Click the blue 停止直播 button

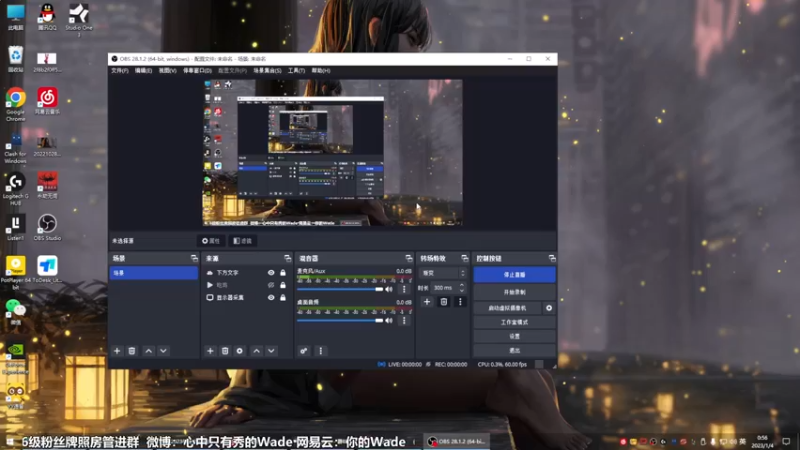click(x=514, y=274)
